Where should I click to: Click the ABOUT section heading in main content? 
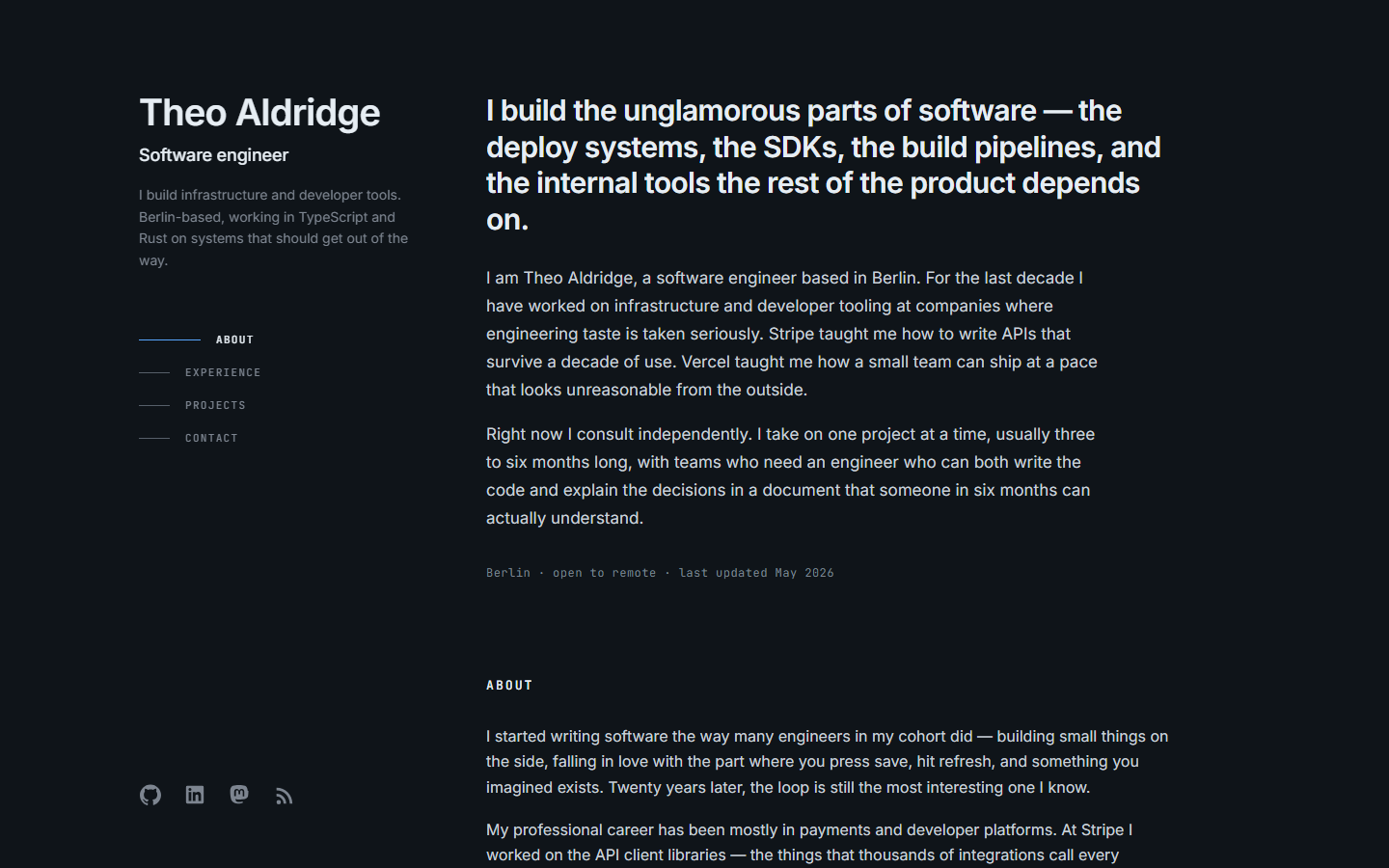(x=509, y=686)
